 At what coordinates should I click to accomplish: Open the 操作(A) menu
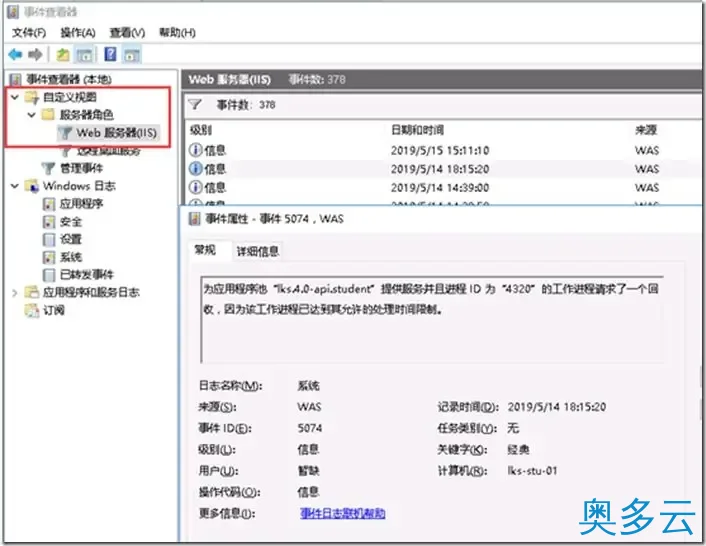click(78, 32)
